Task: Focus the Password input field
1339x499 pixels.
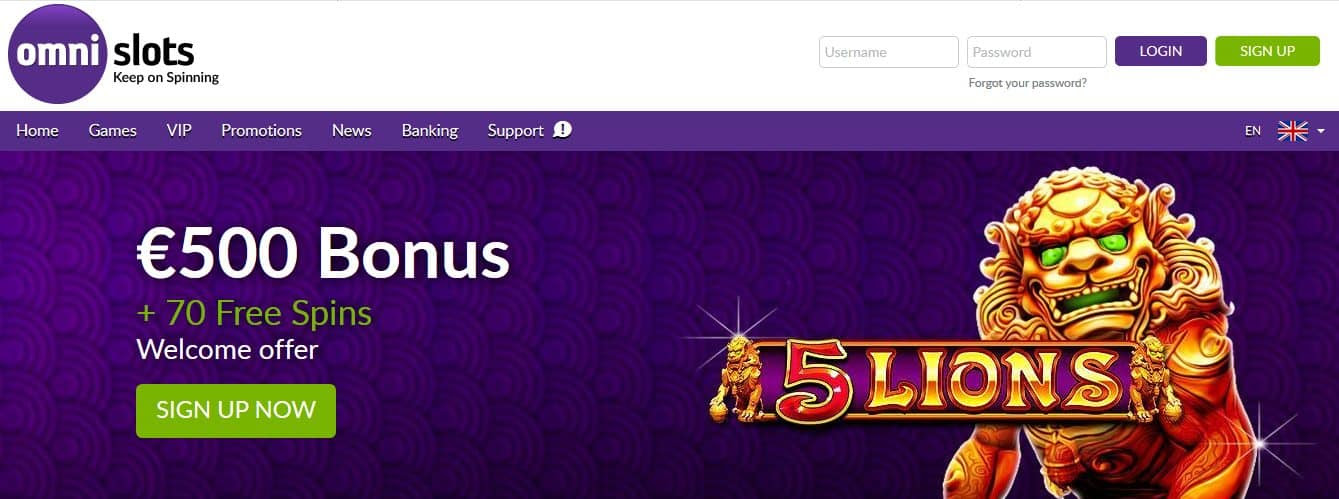Action: point(1037,52)
